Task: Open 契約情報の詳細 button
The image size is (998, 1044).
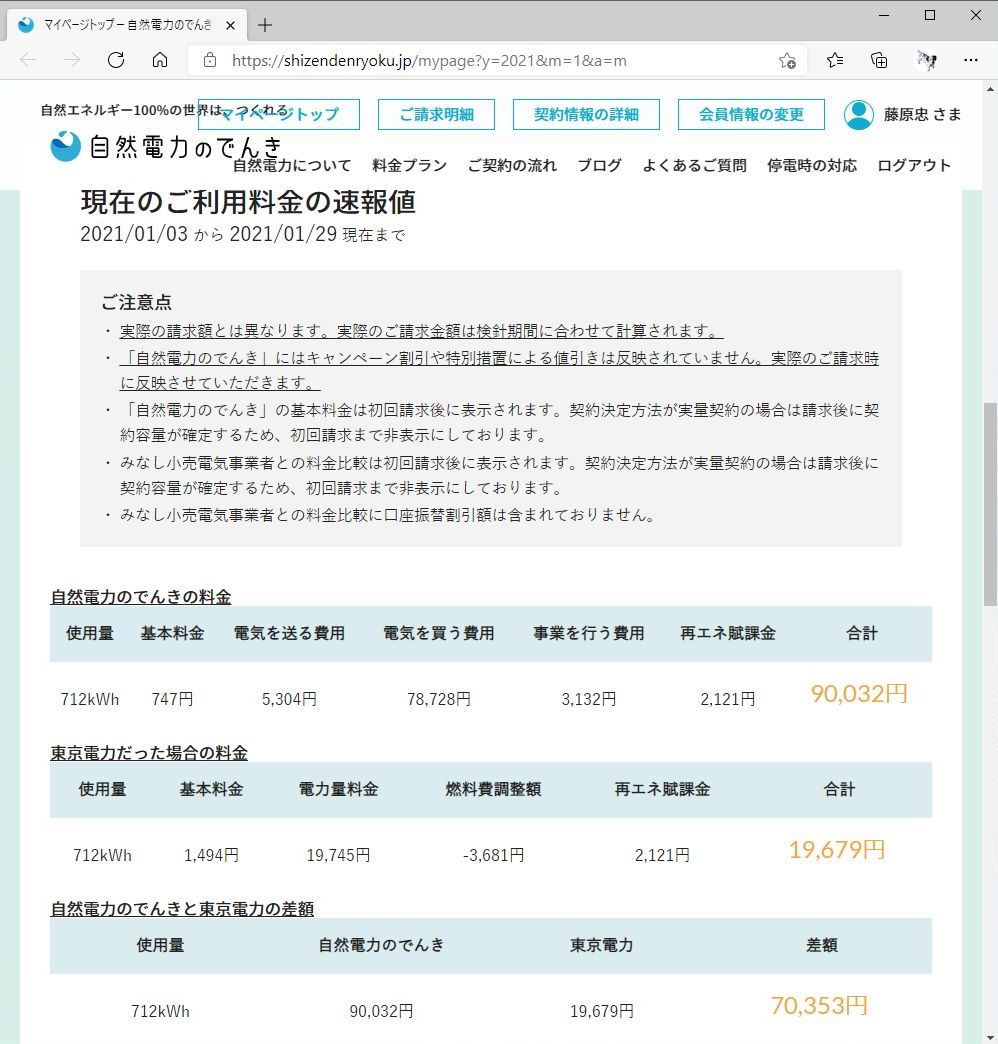Action: 586,115
